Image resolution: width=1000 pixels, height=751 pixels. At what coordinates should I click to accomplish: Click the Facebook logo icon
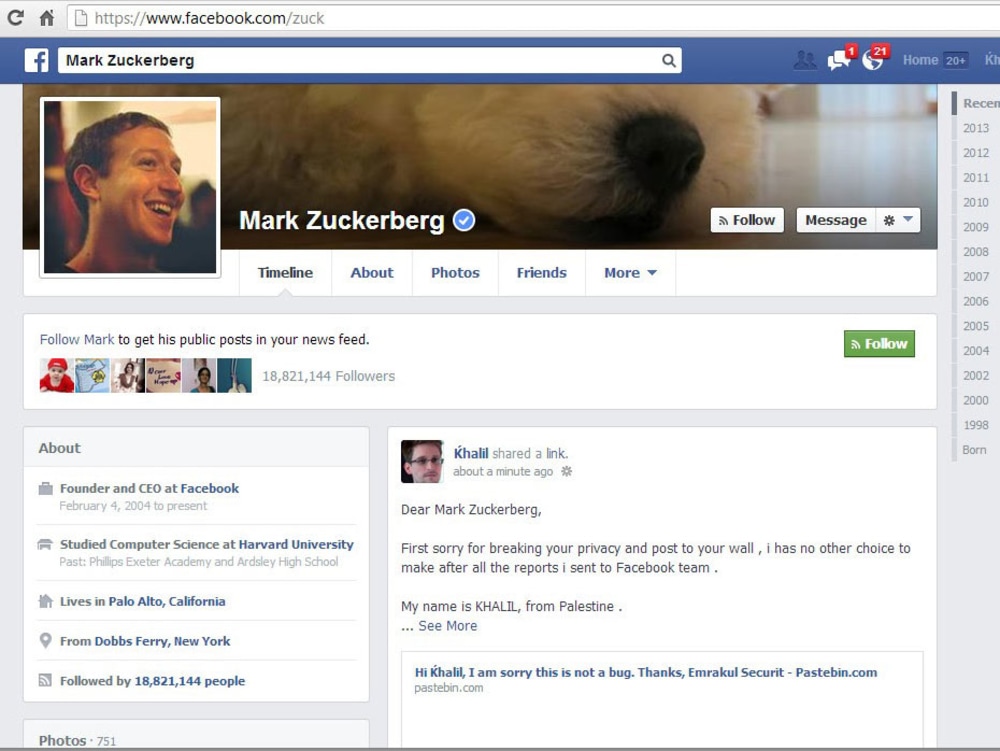pyautogui.click(x=37, y=61)
